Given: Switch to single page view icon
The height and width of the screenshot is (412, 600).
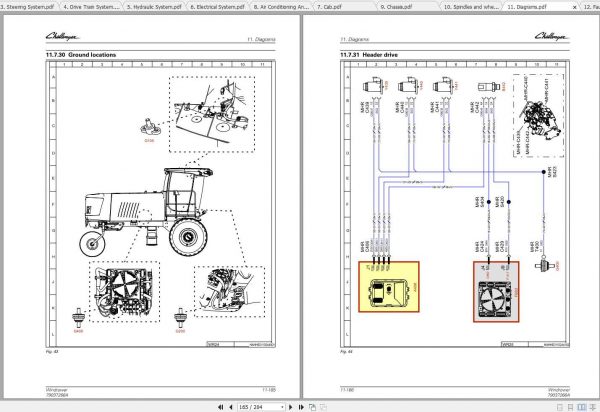Looking at the screenshot, I should tap(560, 407).
